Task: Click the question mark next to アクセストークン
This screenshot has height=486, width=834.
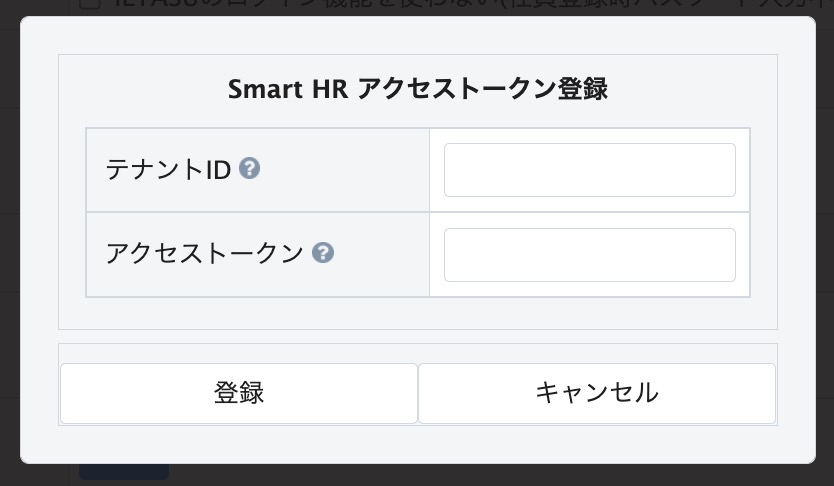Action: pyautogui.click(x=322, y=253)
